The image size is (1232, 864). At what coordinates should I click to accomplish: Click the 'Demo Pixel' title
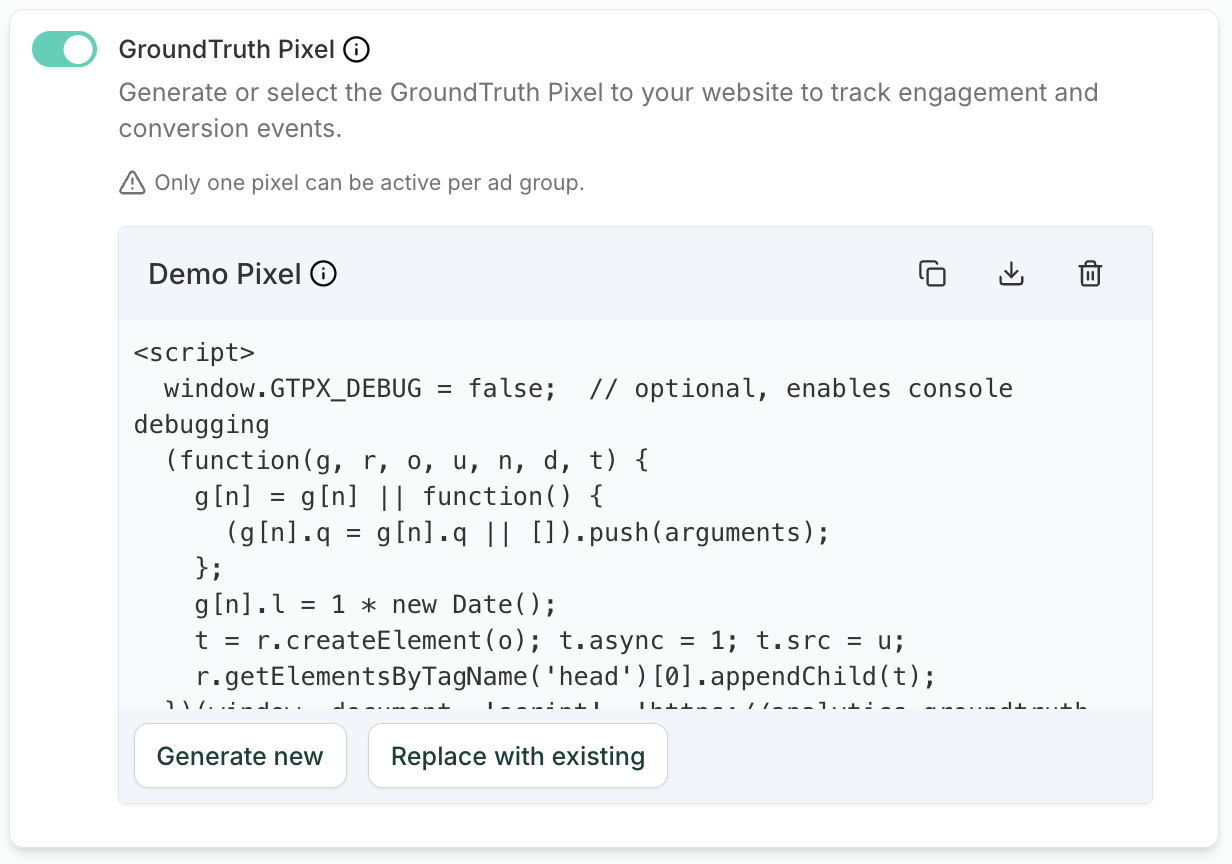click(225, 274)
